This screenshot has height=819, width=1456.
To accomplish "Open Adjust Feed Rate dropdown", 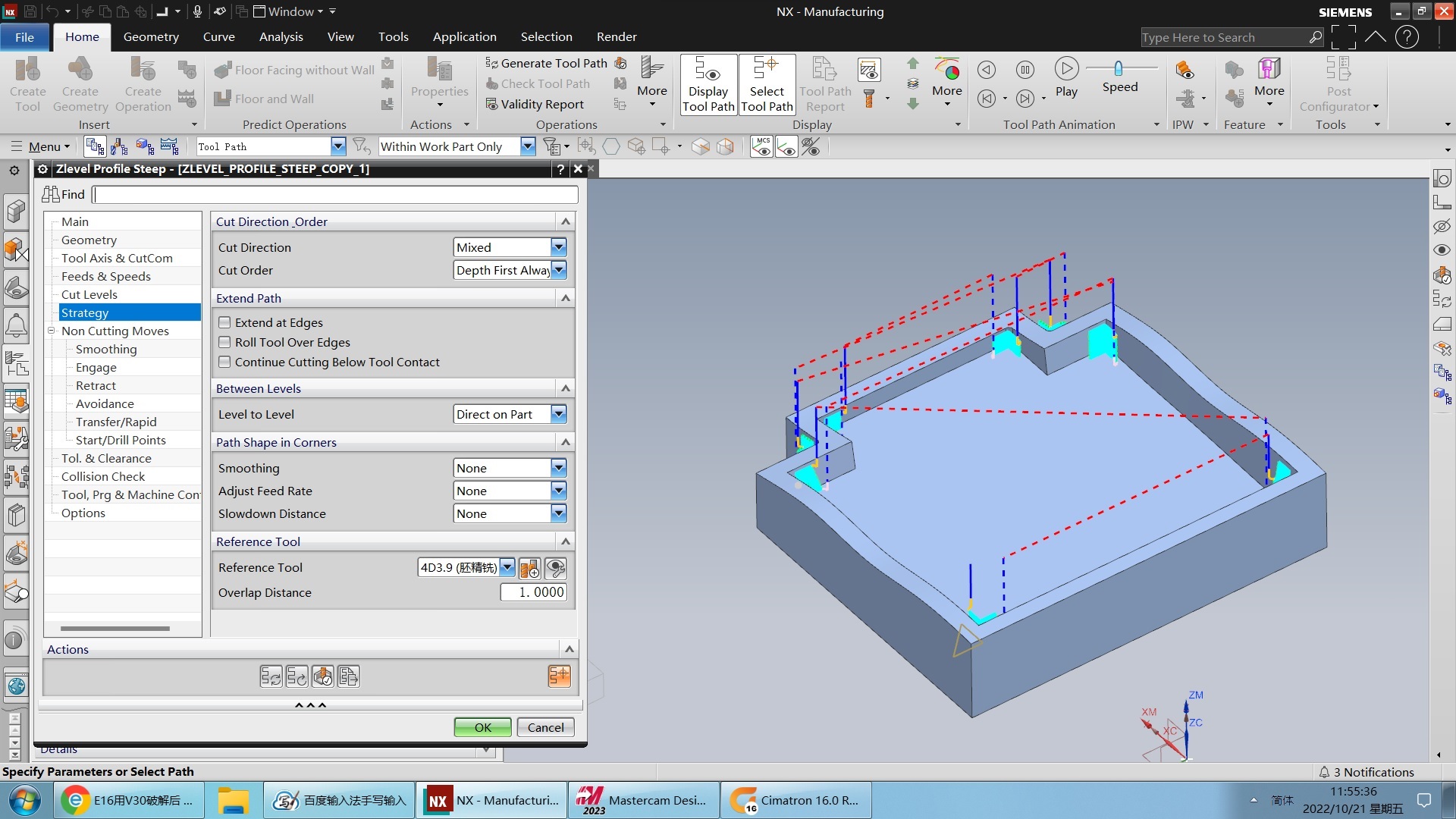I will (x=558, y=491).
